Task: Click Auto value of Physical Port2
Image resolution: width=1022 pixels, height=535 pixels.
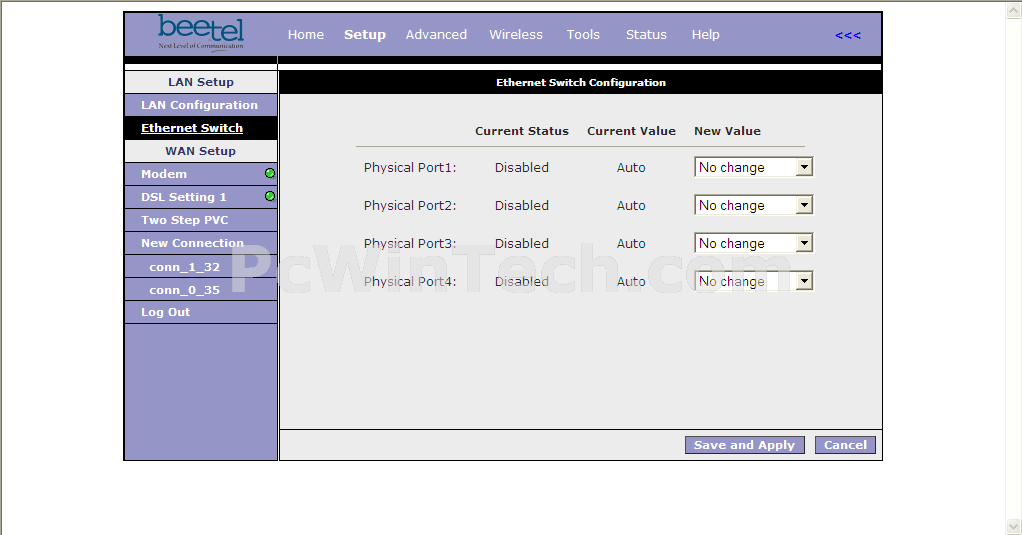Action: click(631, 205)
